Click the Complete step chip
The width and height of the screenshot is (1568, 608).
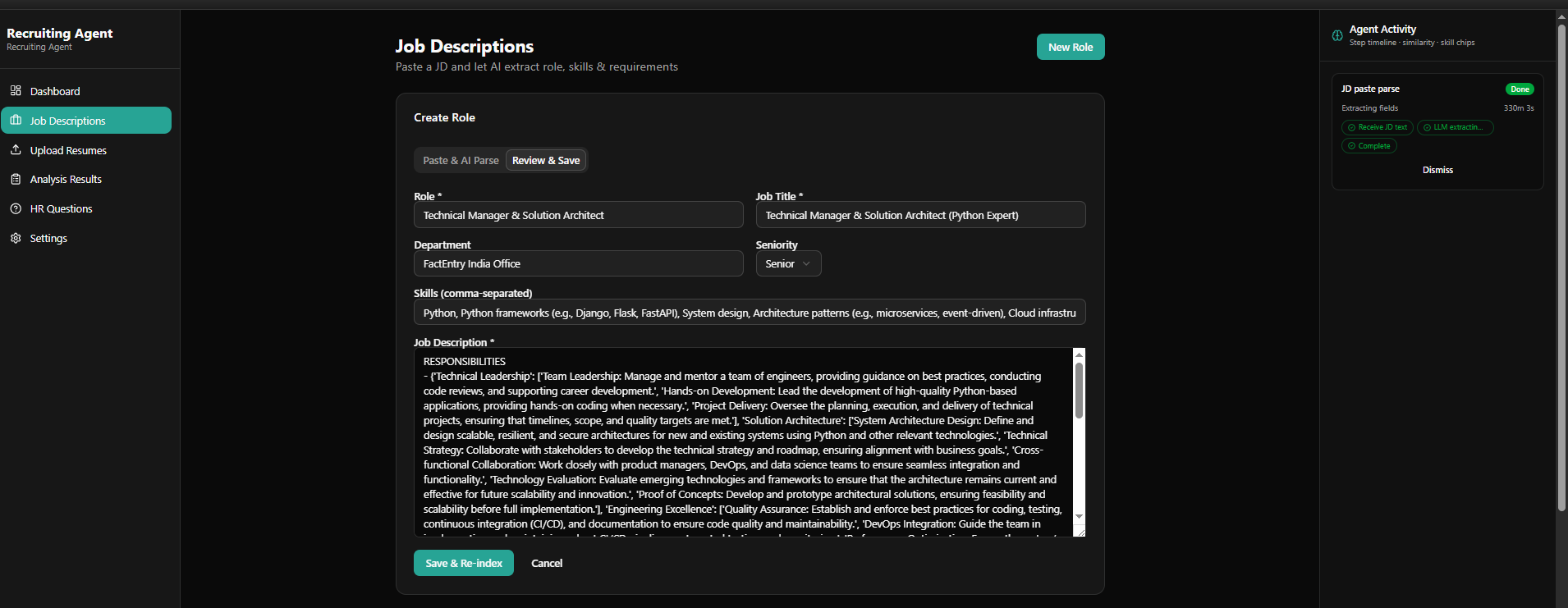point(1369,146)
